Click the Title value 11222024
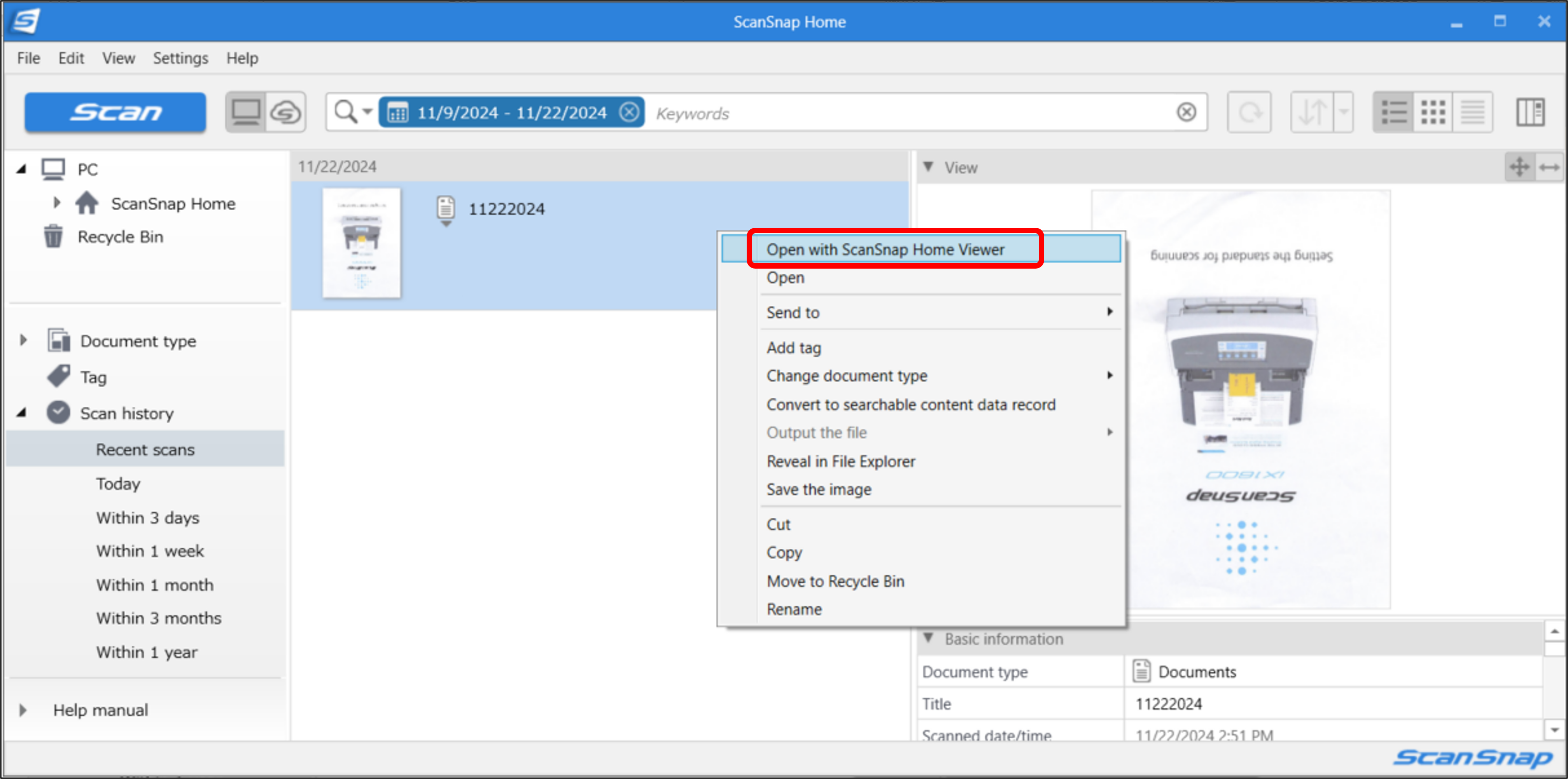This screenshot has width=1568, height=779. [x=1168, y=704]
